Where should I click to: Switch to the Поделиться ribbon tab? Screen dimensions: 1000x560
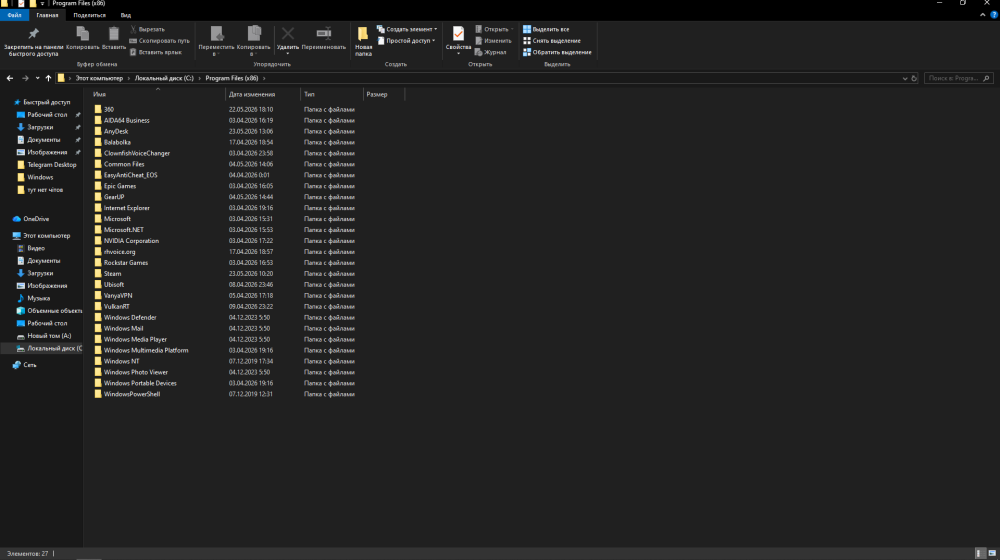pos(89,15)
